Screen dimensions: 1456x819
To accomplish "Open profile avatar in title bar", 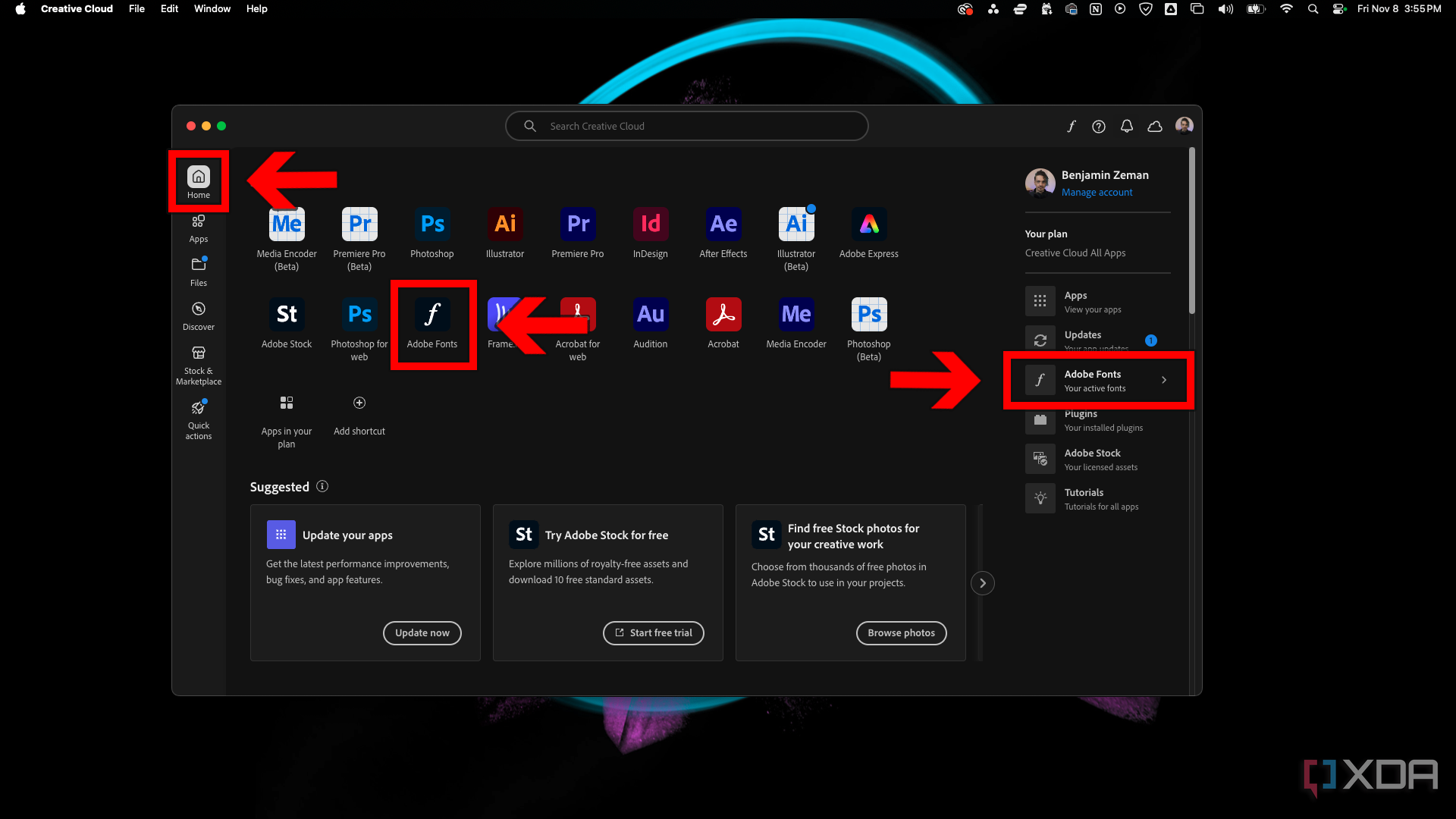I will 1184,125.
